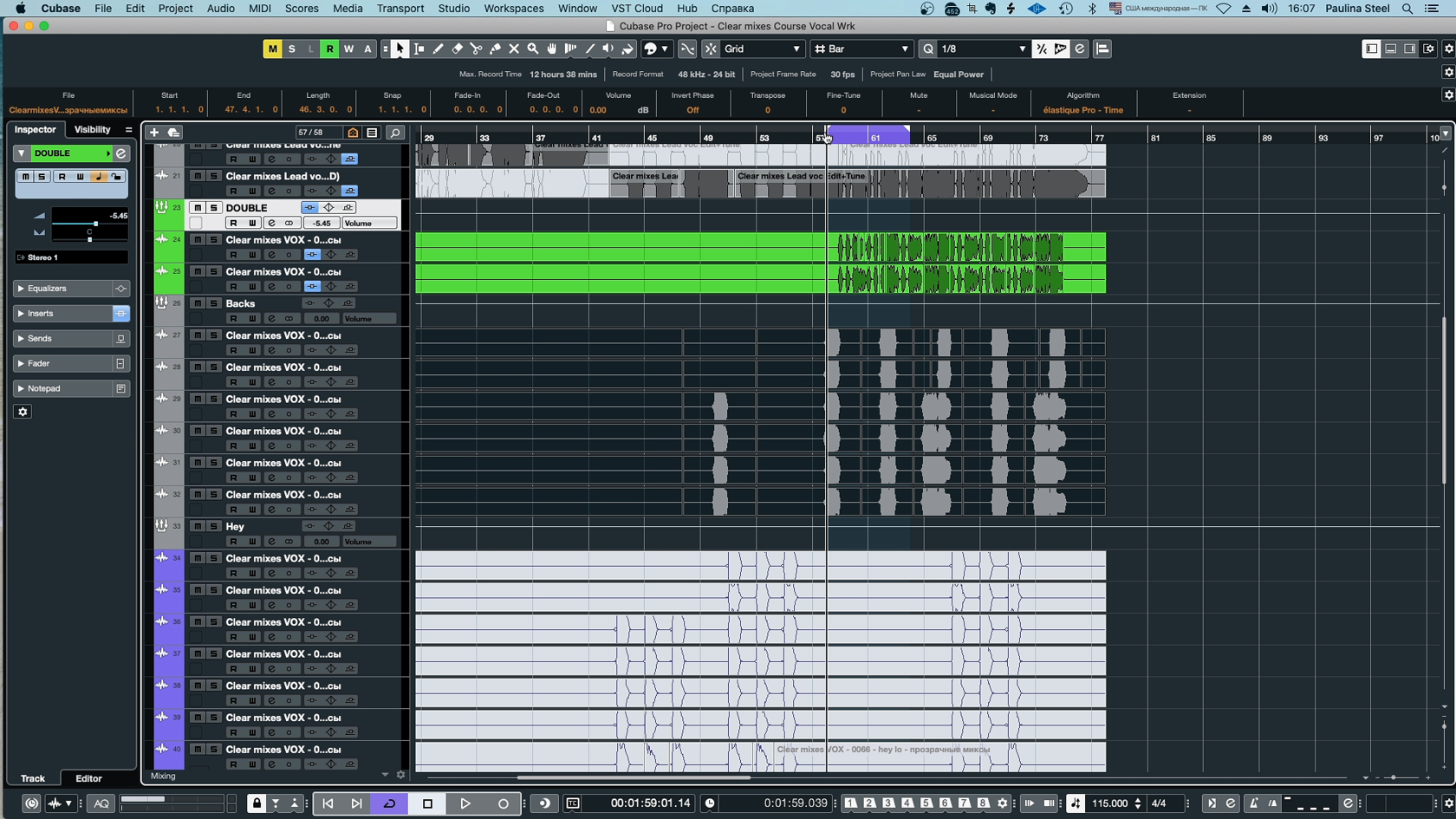The image size is (1456, 819).
Task: Select the Draw pencil tool
Action: 439,49
